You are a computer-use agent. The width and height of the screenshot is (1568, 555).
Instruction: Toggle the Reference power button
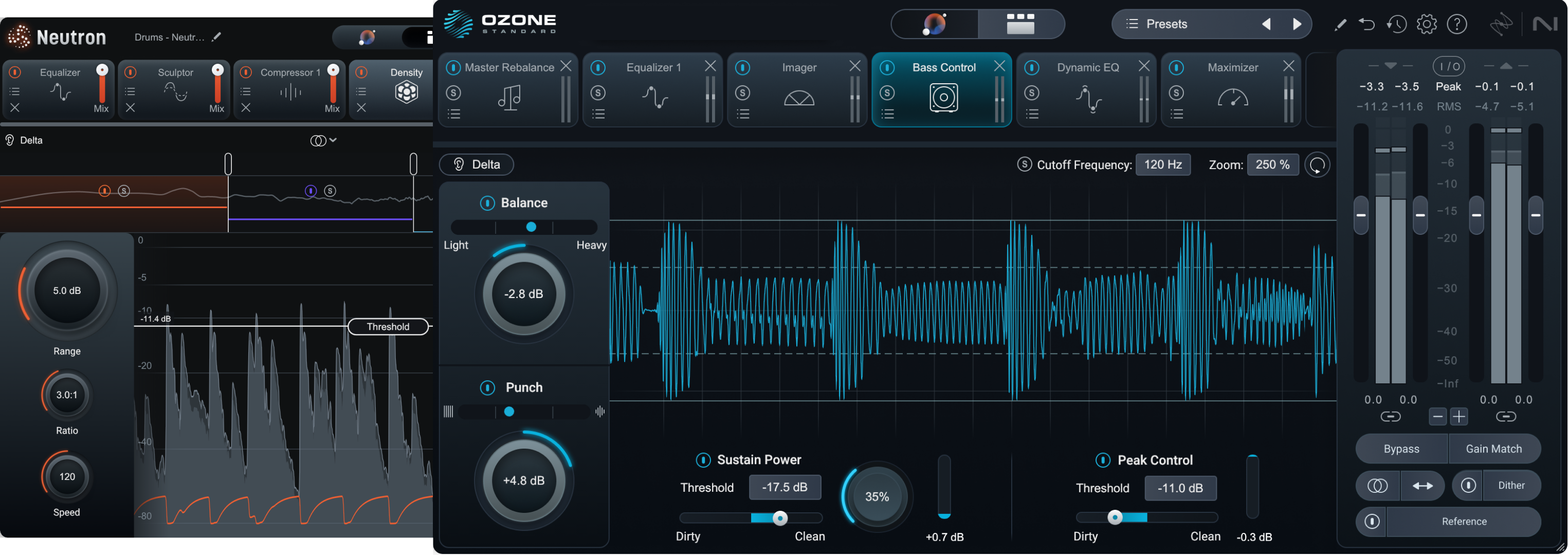[1372, 522]
